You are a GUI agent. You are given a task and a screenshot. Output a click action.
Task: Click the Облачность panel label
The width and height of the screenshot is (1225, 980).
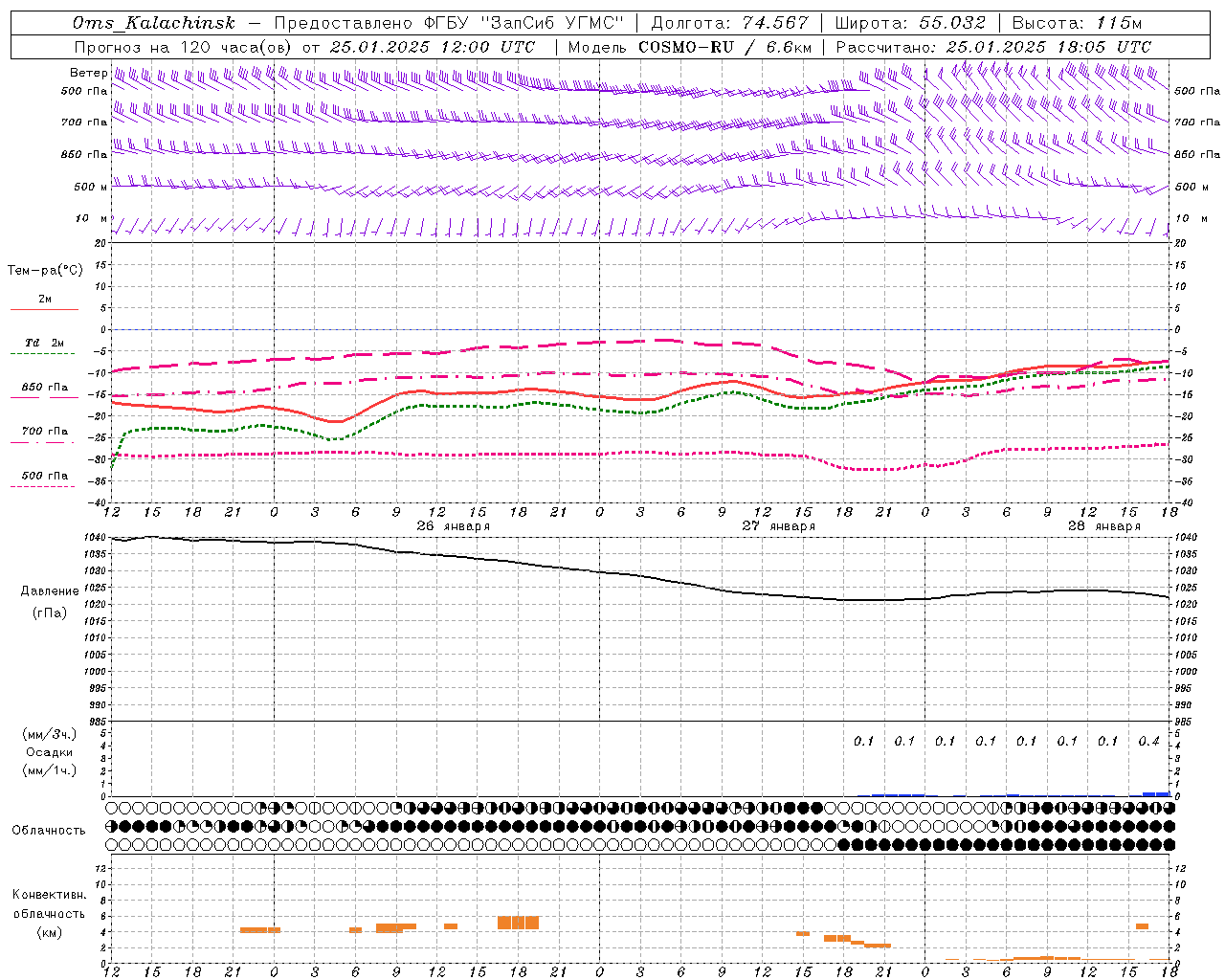pos(49,831)
